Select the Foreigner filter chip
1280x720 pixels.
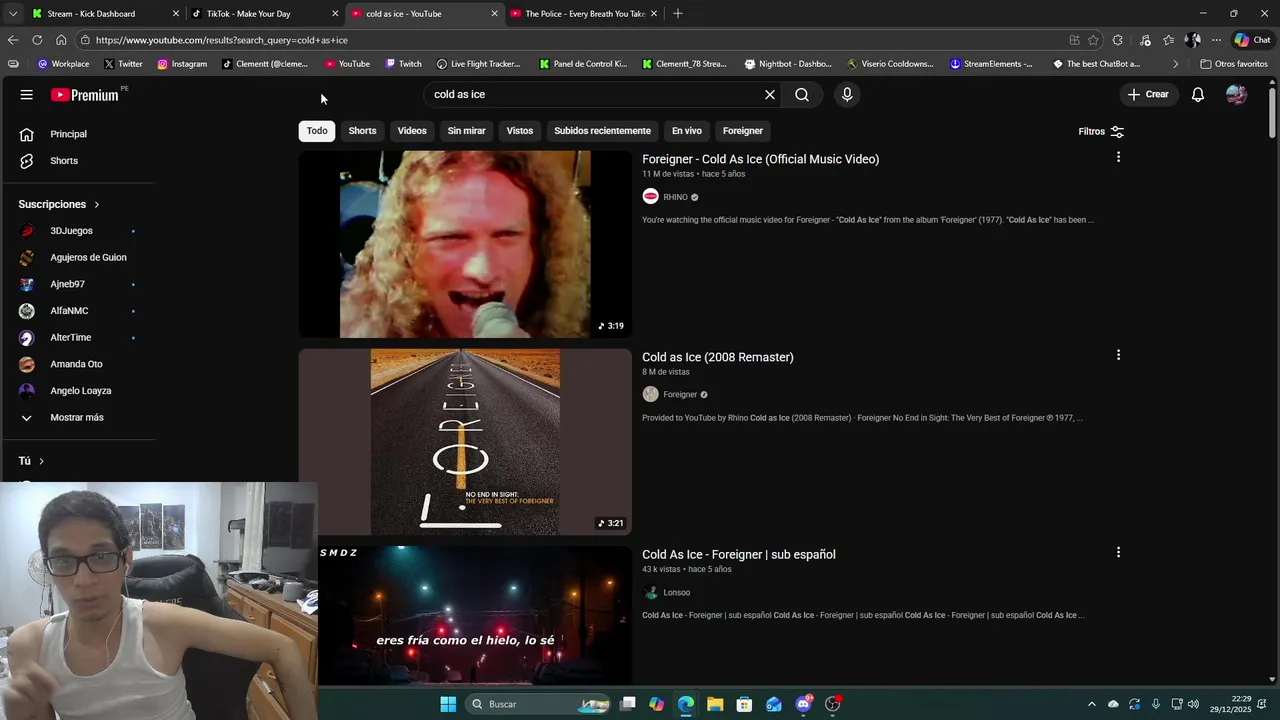[743, 131]
